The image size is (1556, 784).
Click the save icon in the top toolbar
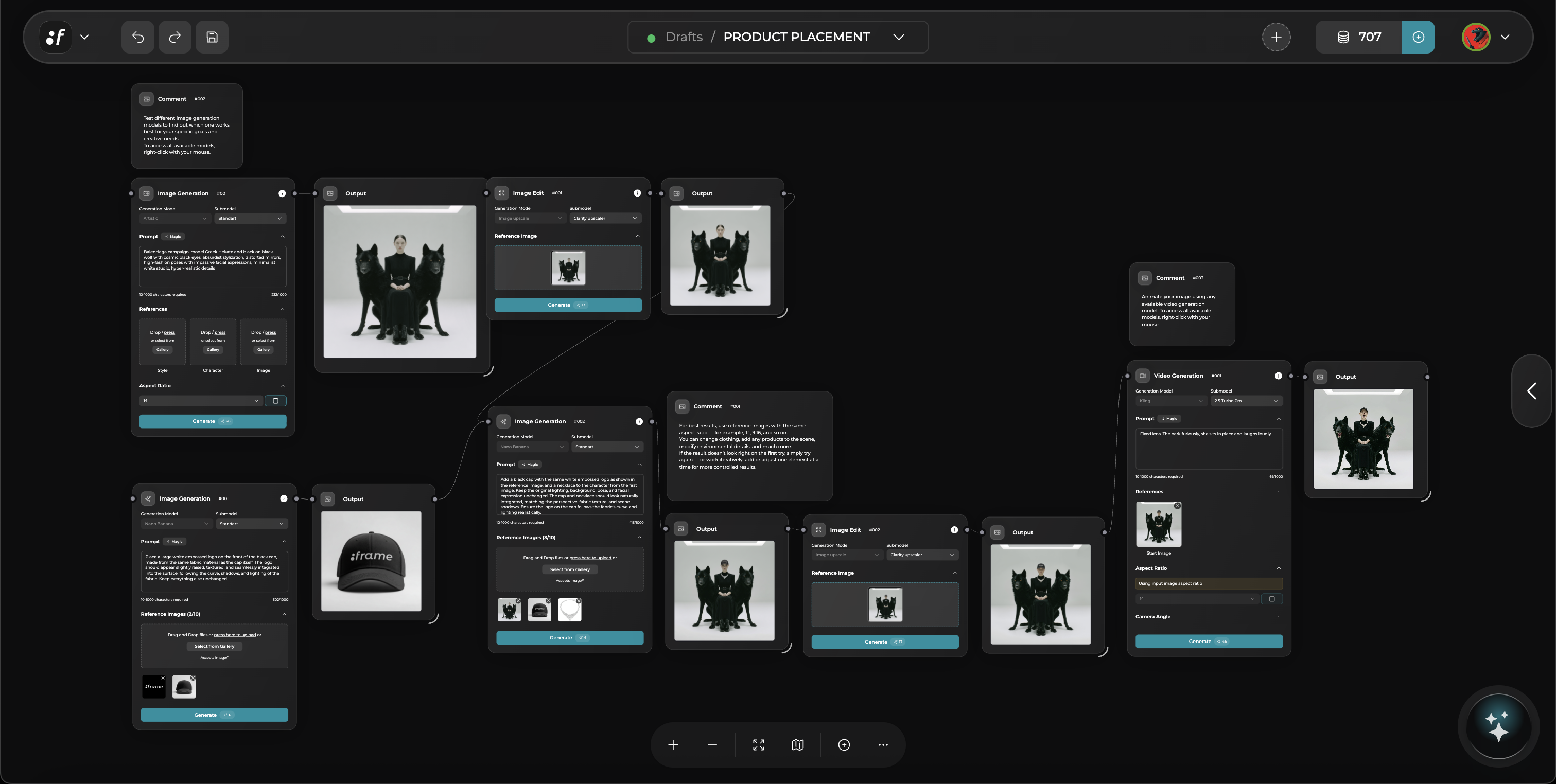pos(212,37)
